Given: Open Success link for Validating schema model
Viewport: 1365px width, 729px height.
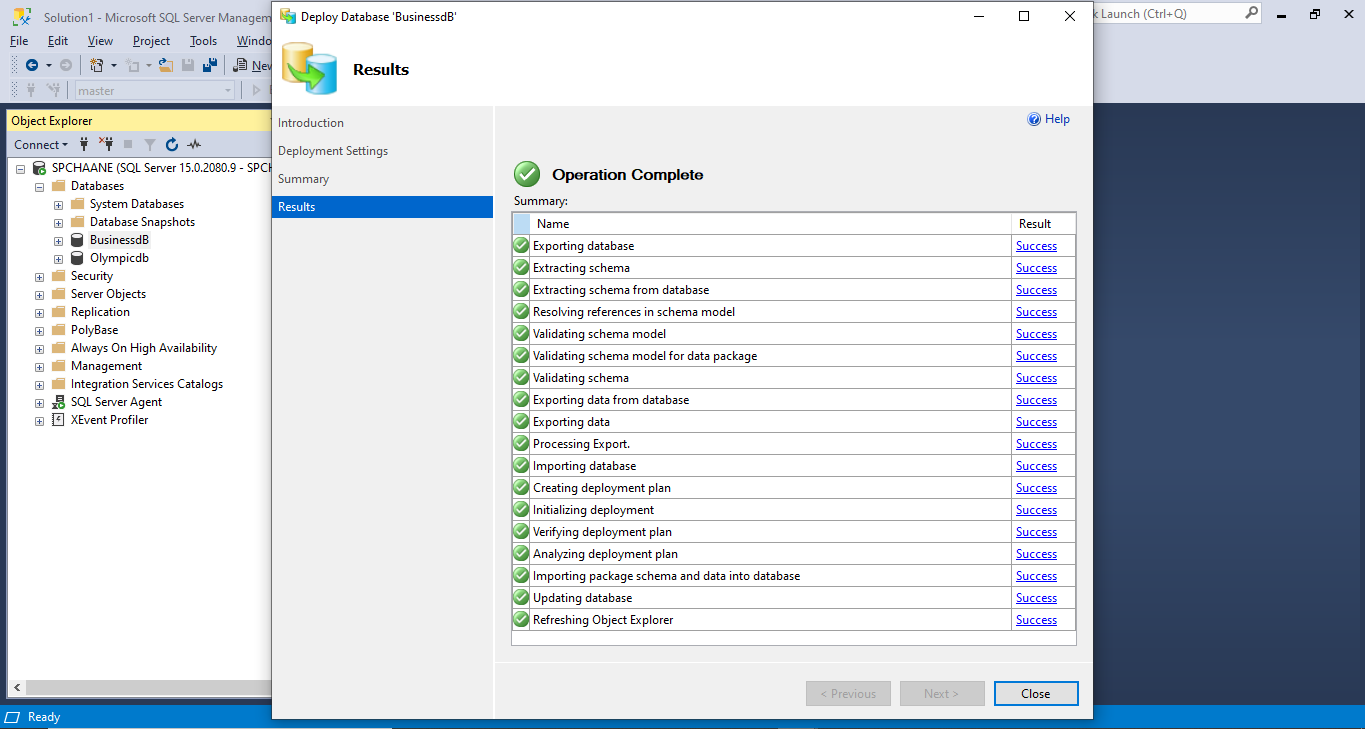Looking at the screenshot, I should 1036,334.
